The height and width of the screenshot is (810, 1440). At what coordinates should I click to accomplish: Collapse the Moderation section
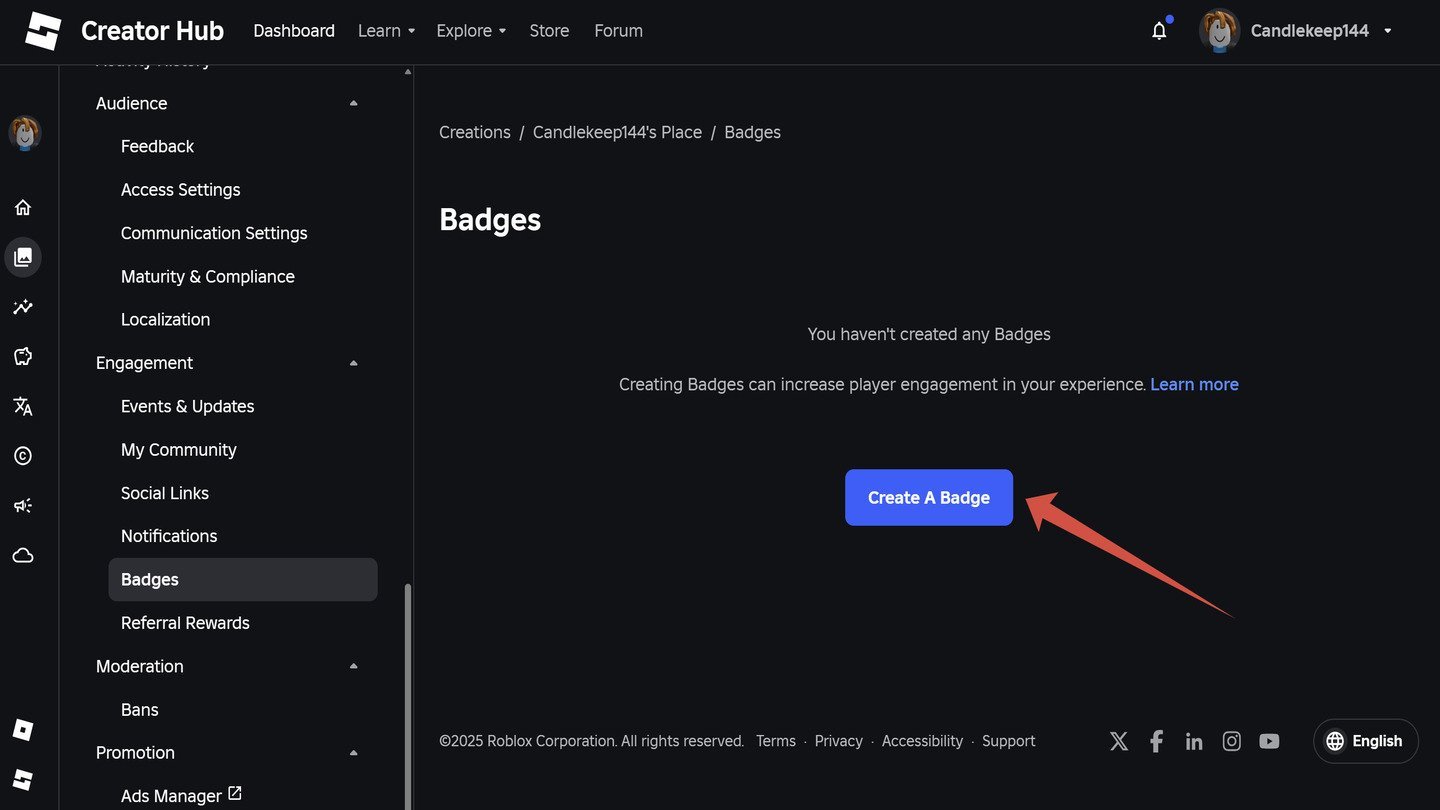pyautogui.click(x=353, y=666)
